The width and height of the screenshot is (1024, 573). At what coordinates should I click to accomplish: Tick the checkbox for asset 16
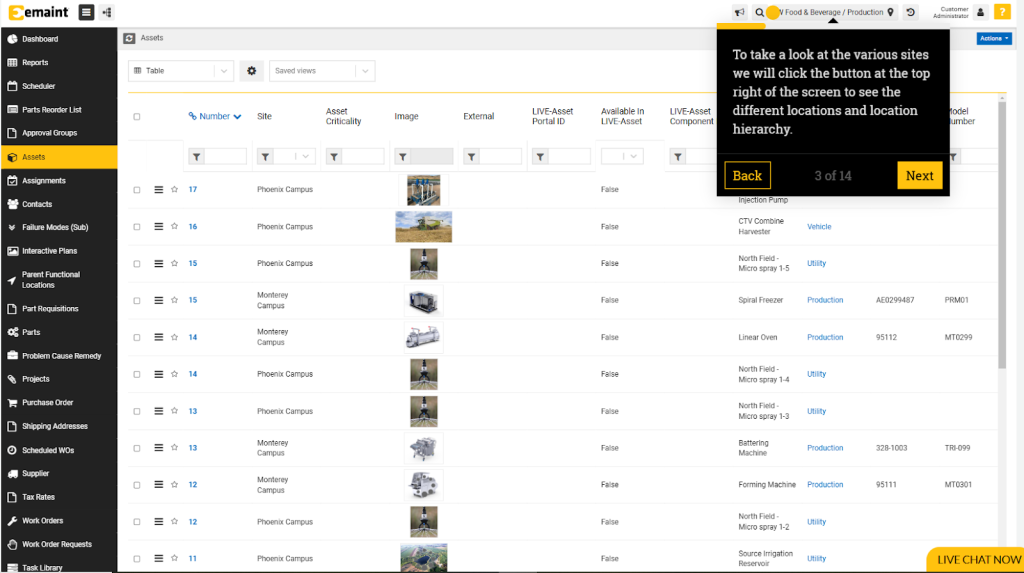pyautogui.click(x=137, y=227)
